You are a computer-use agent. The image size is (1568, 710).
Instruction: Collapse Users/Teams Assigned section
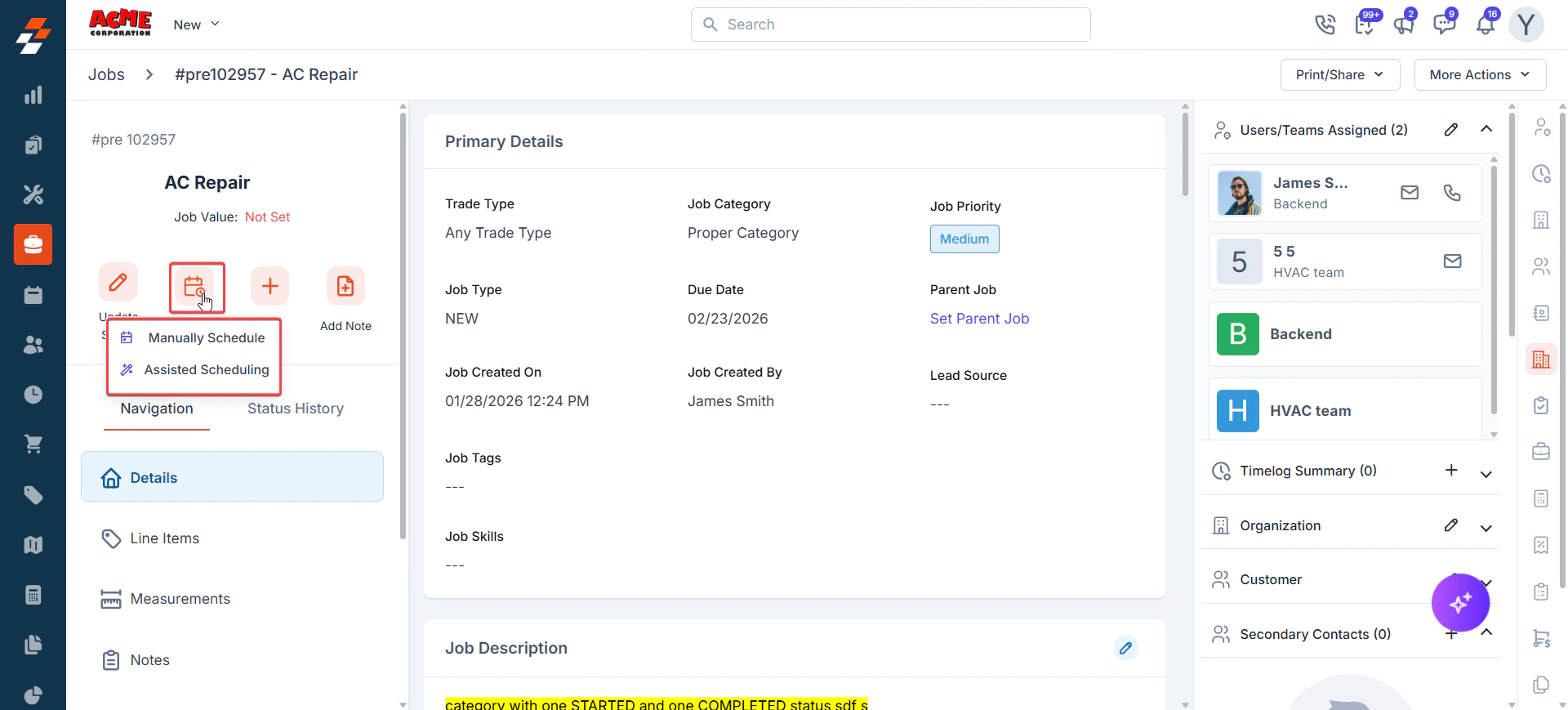[x=1486, y=129]
